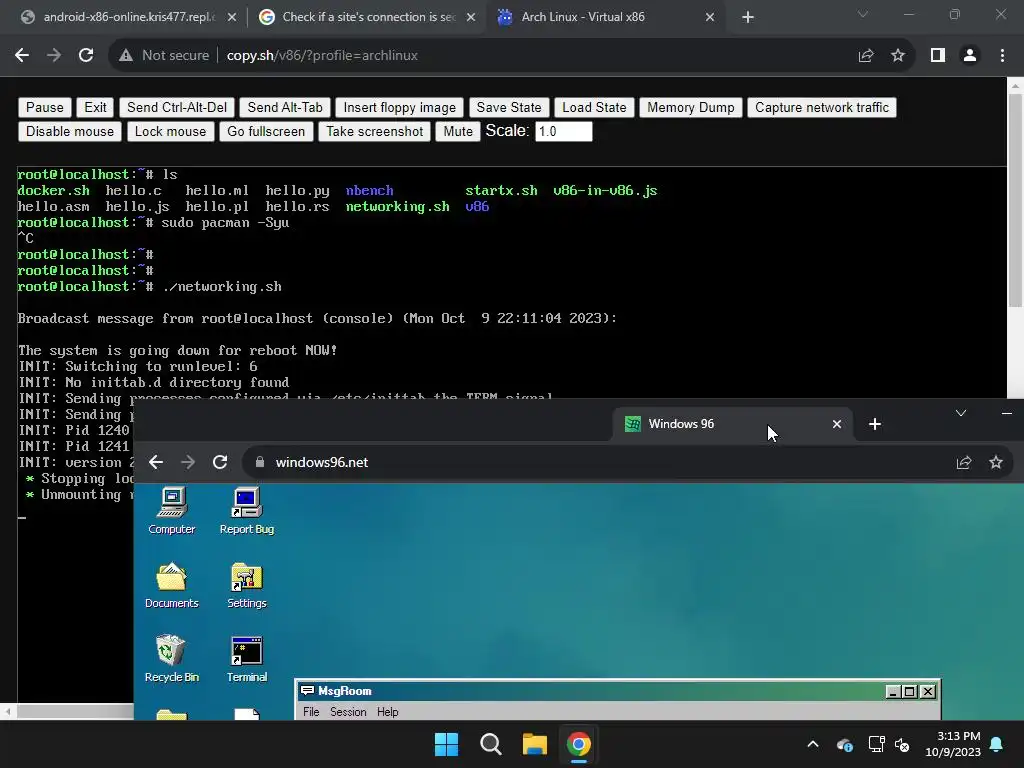
Task: Select the Windows 96 tab
Action: [x=731, y=424]
